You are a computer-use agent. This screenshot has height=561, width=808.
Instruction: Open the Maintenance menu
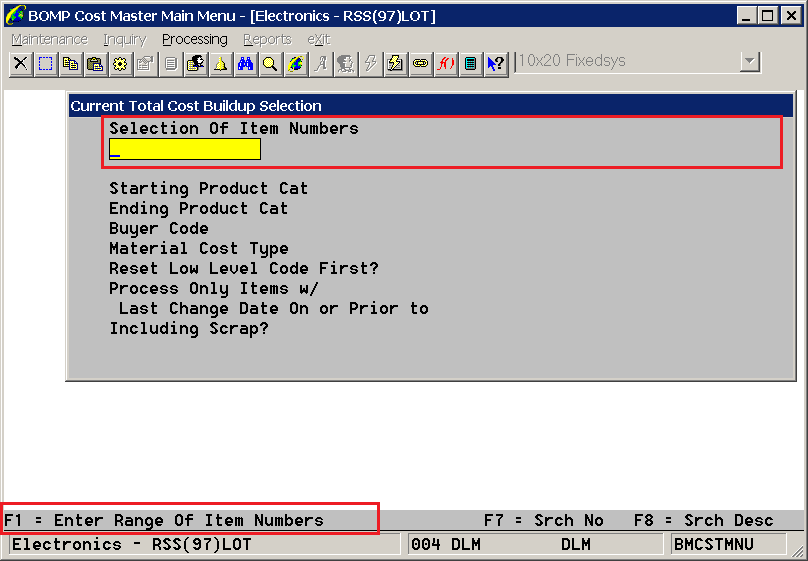(x=49, y=40)
